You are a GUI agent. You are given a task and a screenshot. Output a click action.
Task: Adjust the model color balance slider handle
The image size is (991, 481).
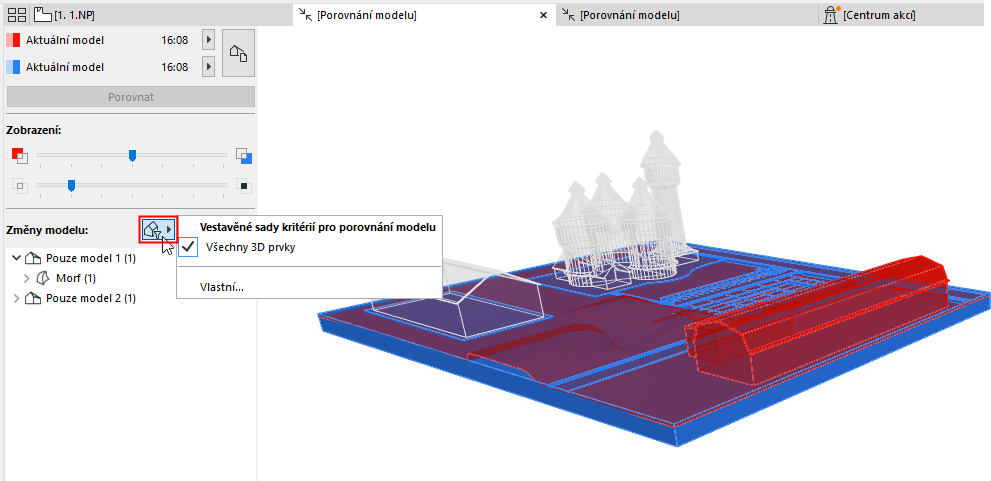click(x=132, y=155)
